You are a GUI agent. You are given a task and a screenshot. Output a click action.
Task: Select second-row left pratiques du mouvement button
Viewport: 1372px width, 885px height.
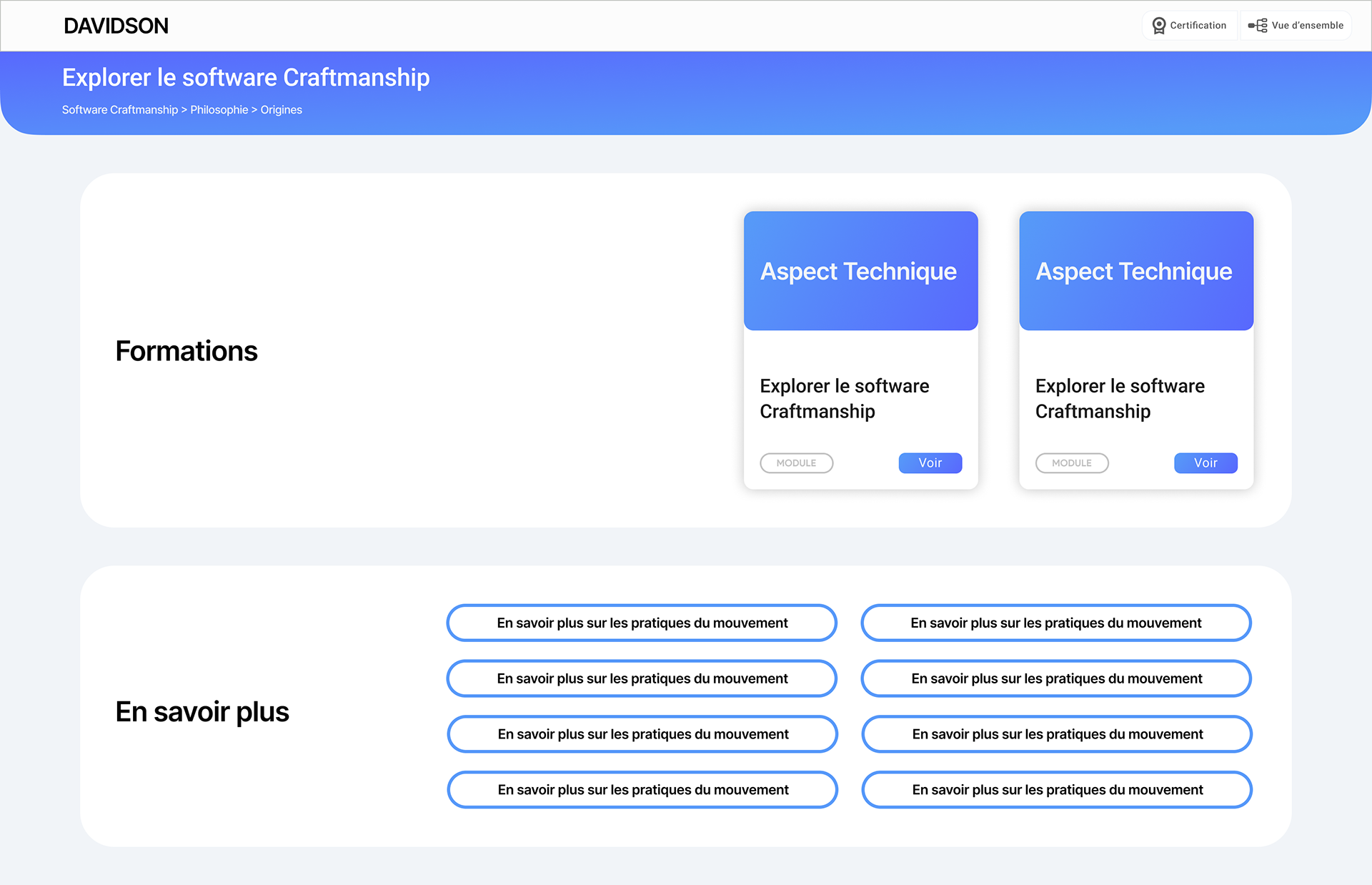[x=642, y=678]
